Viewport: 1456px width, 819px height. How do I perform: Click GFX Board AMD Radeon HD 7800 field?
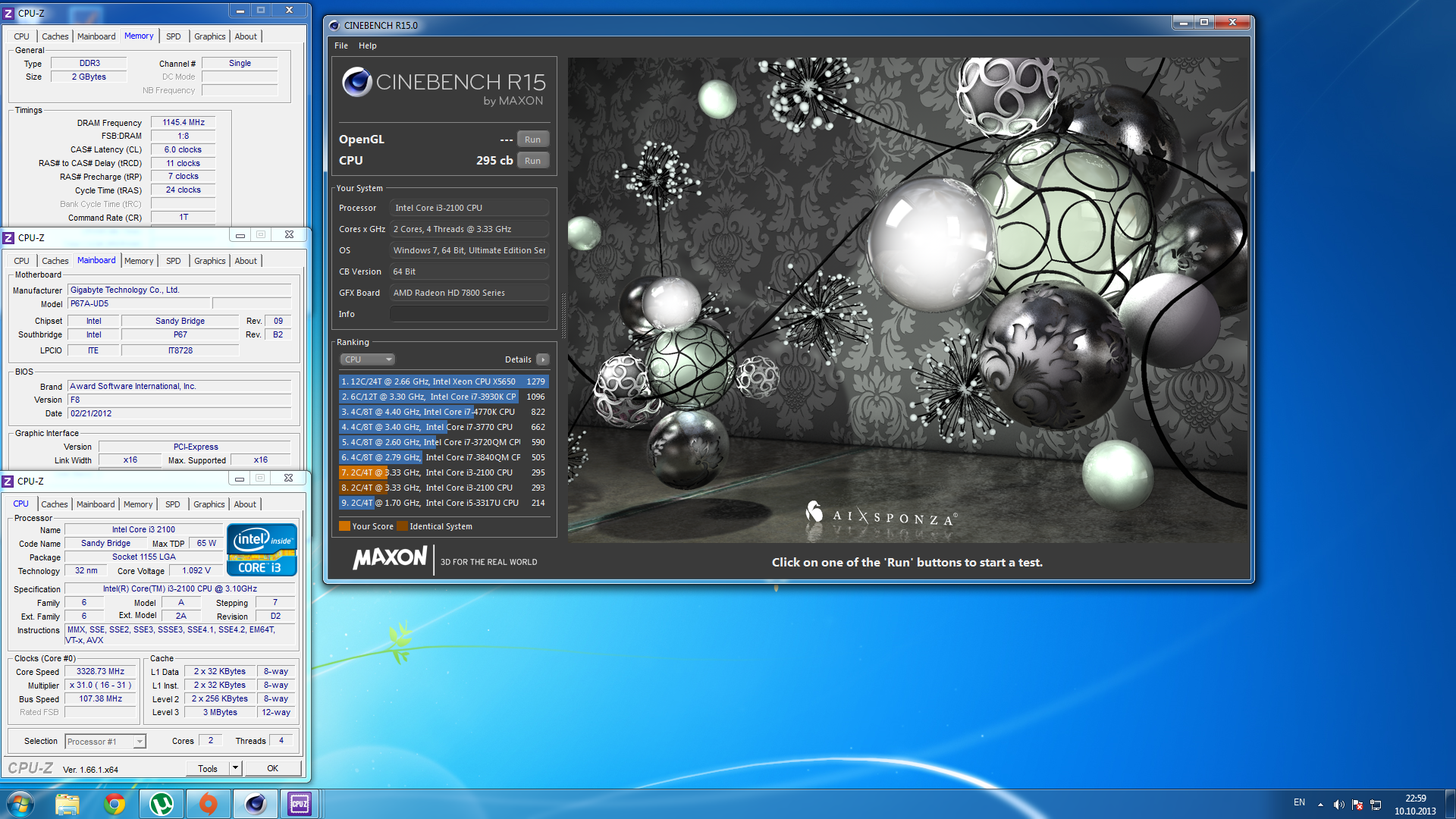(x=469, y=293)
